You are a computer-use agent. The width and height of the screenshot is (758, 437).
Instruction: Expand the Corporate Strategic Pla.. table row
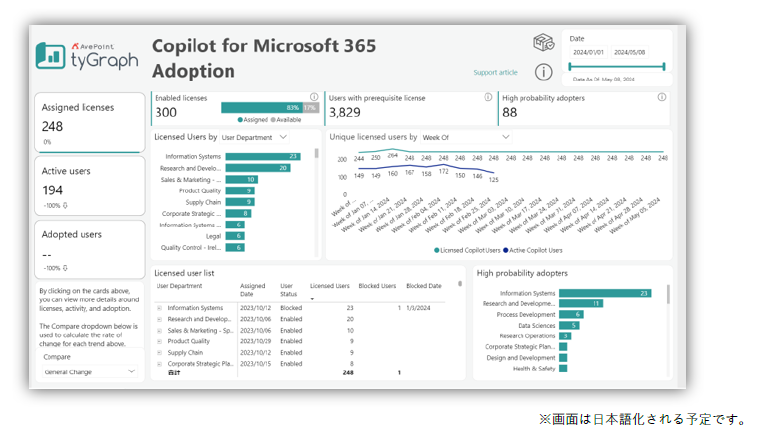point(159,364)
